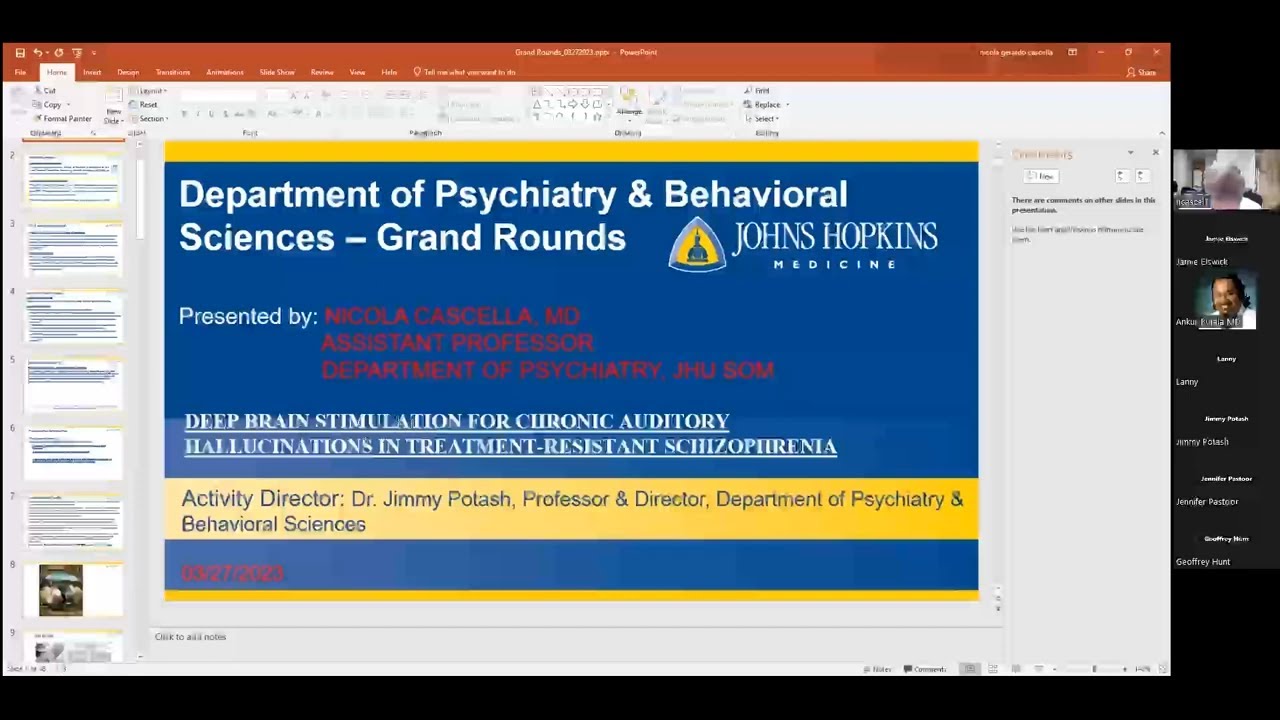Expand the Replace dropdown arrow
Viewport: 1280px width, 720px height.
pos(787,105)
